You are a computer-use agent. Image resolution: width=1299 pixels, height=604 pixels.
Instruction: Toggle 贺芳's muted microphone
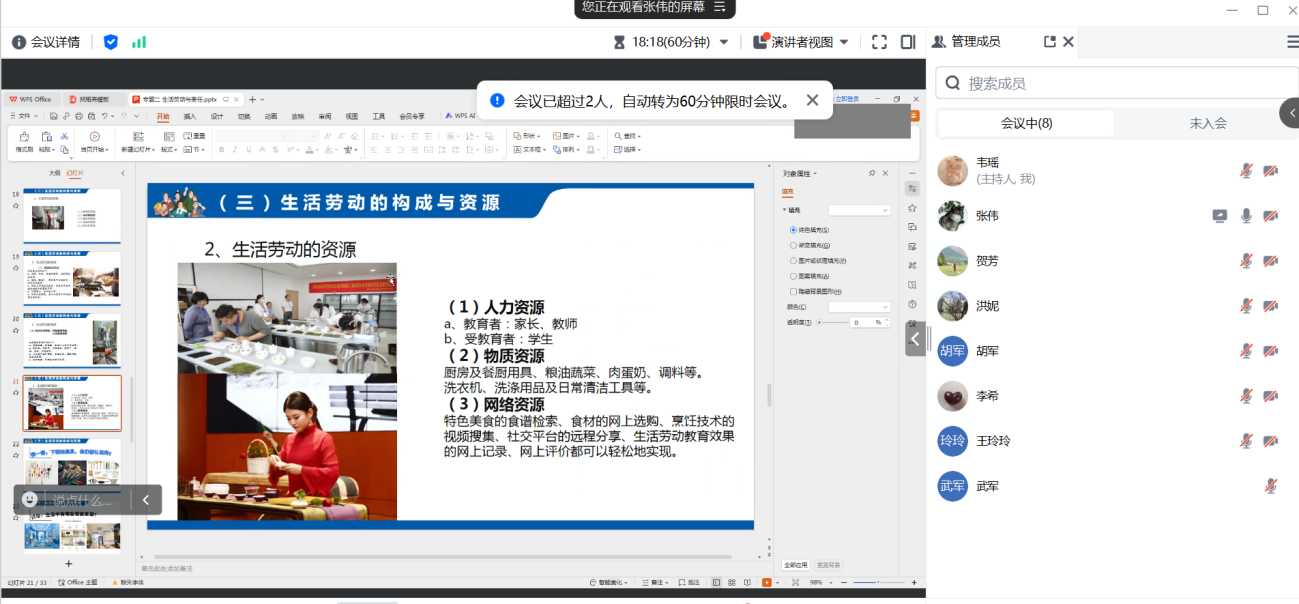pyautogui.click(x=1246, y=261)
